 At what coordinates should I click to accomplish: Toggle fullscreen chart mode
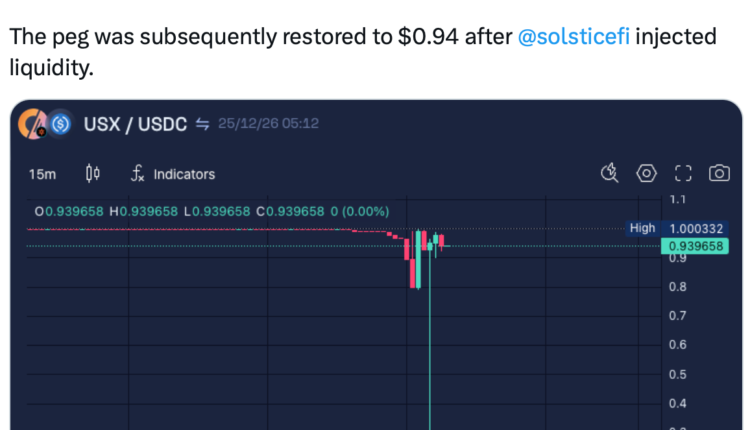click(x=683, y=174)
